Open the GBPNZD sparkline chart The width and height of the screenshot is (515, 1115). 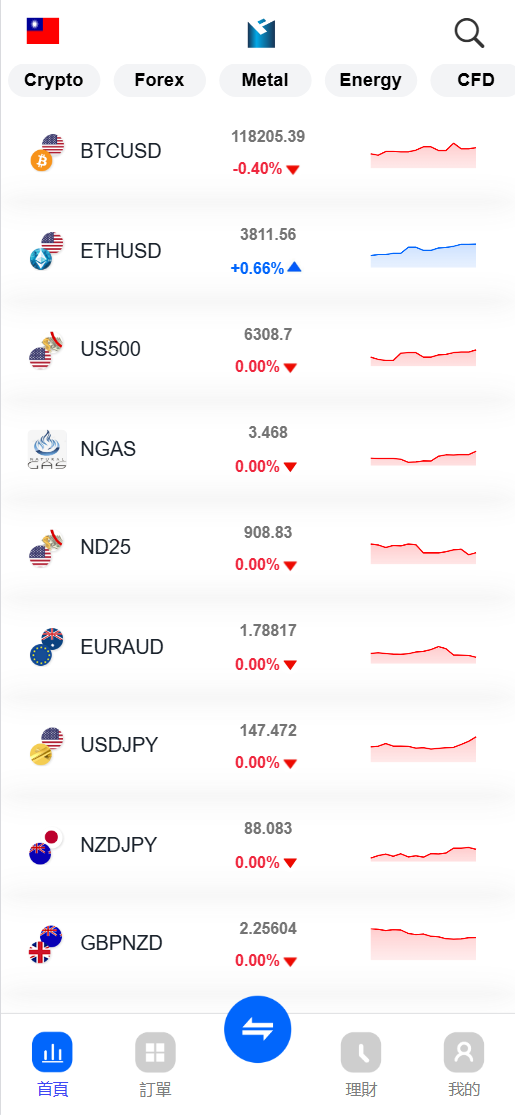tap(423, 944)
